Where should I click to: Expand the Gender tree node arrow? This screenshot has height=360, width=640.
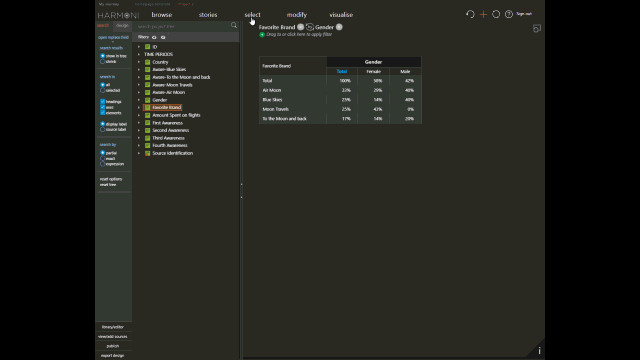139,100
